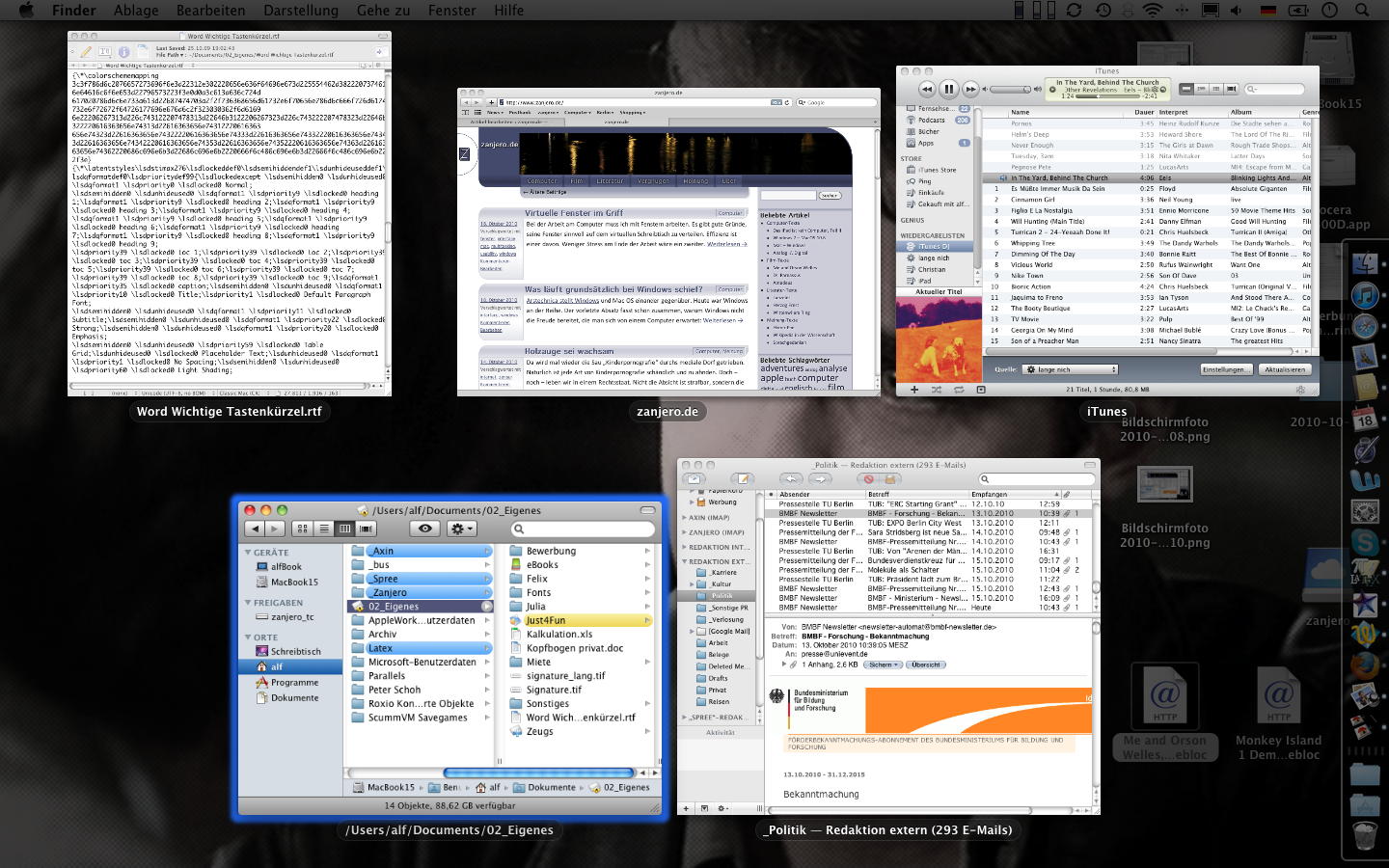Open the Bearbeiten menu
Screen dimensions: 1389x868
pos(210,10)
